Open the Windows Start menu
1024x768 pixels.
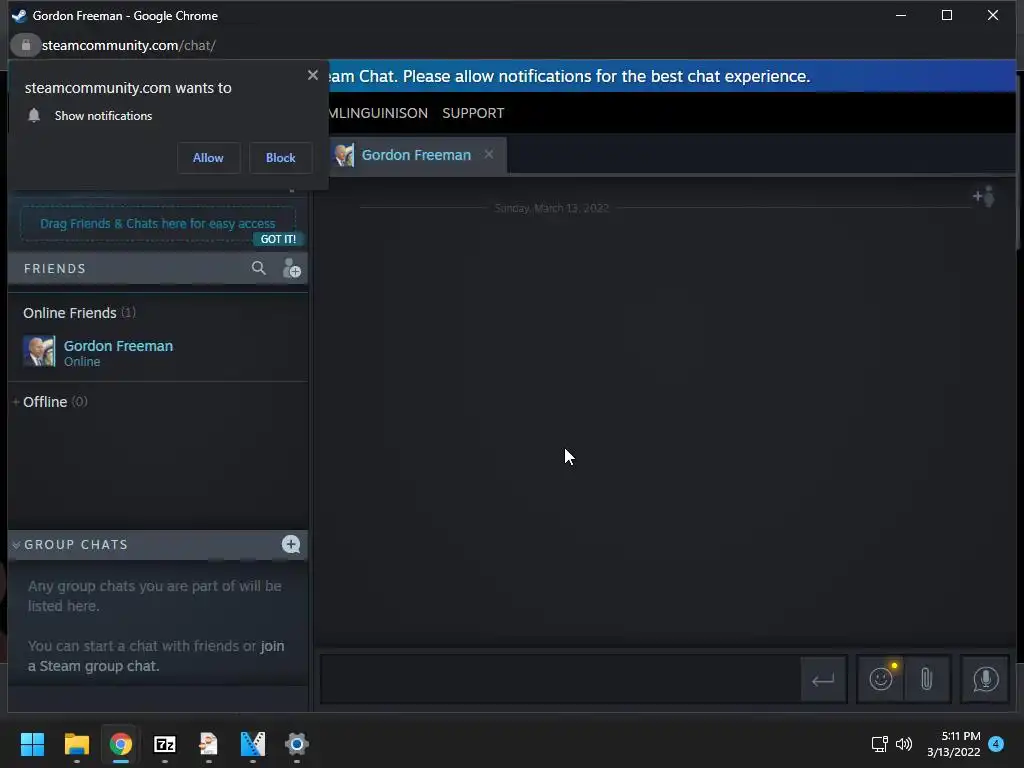[x=32, y=744]
